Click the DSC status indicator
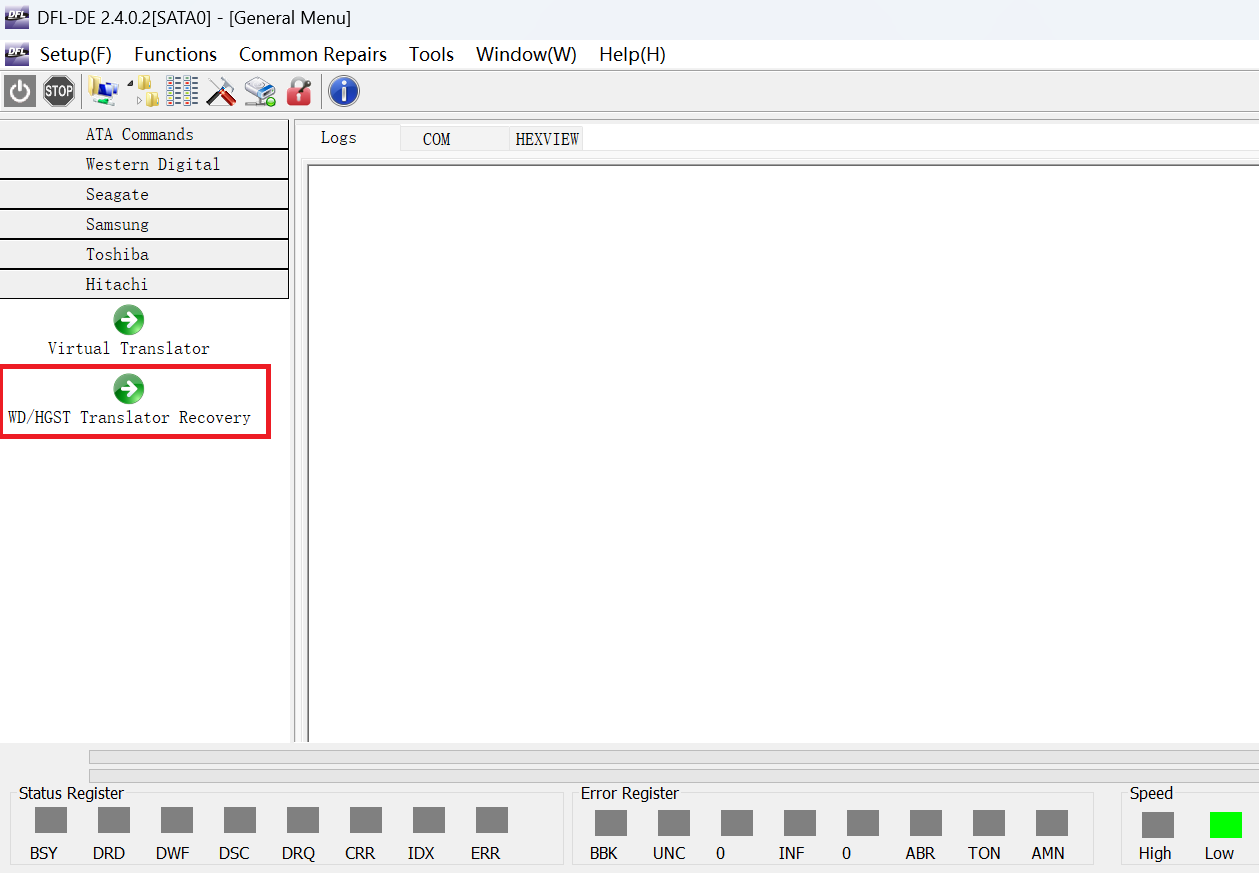1259x873 pixels. pos(240,821)
